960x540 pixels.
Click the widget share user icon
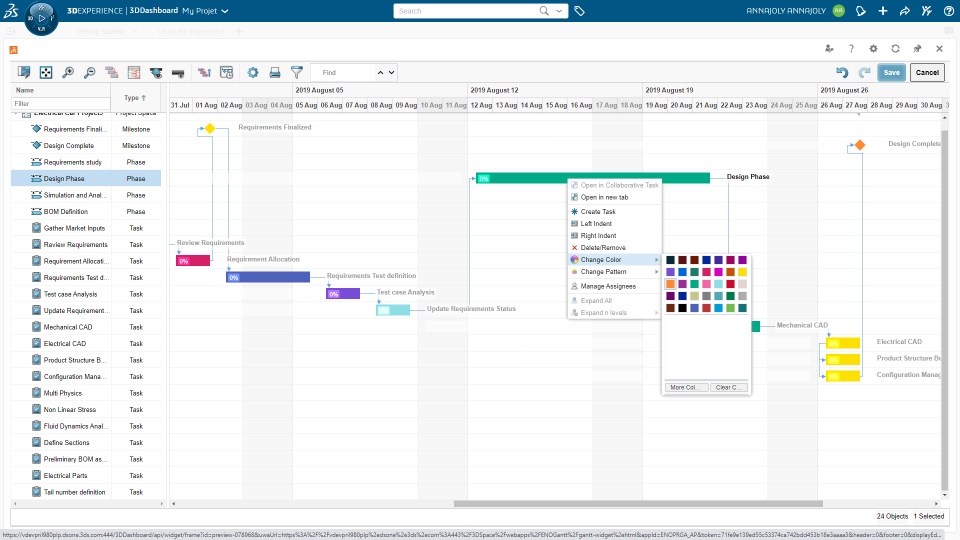tap(829, 49)
